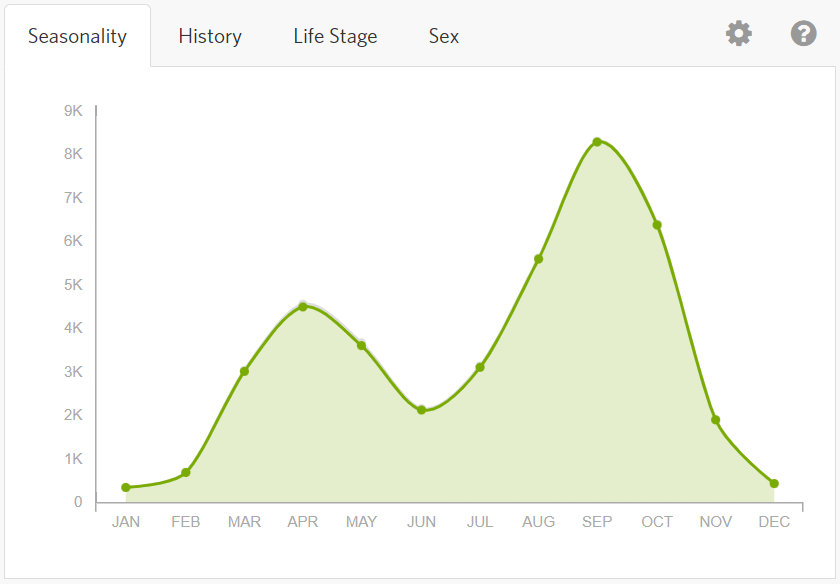Click the SEP label on x-axis
The height and width of the screenshot is (584, 840).
click(x=597, y=522)
